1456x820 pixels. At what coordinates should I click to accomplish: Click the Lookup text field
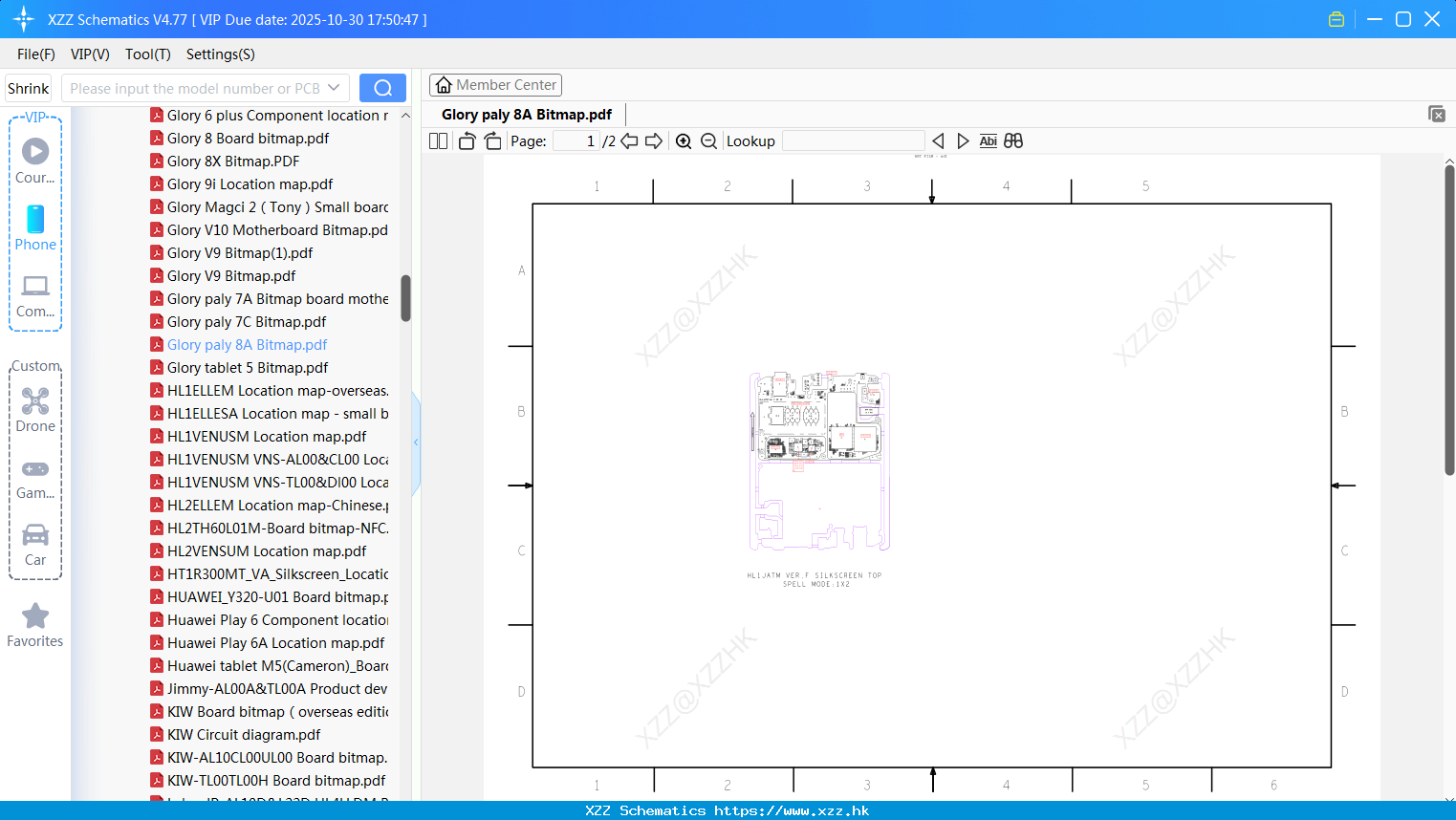tap(853, 140)
